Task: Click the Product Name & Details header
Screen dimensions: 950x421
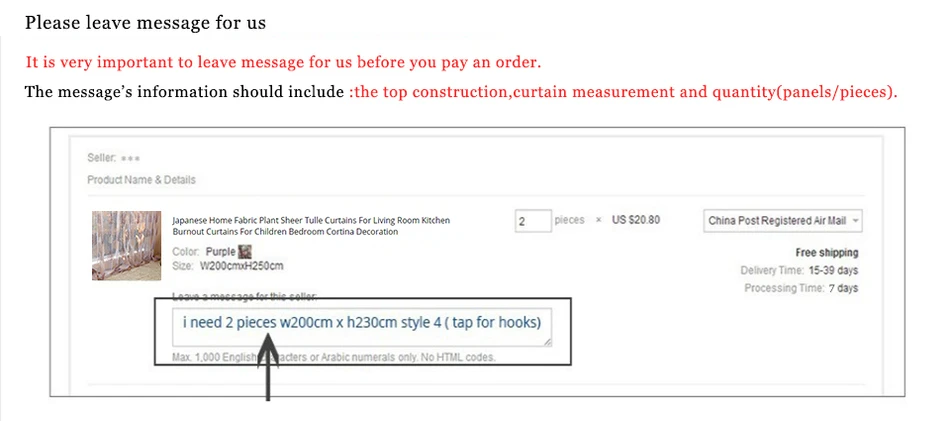Action: 141,180
